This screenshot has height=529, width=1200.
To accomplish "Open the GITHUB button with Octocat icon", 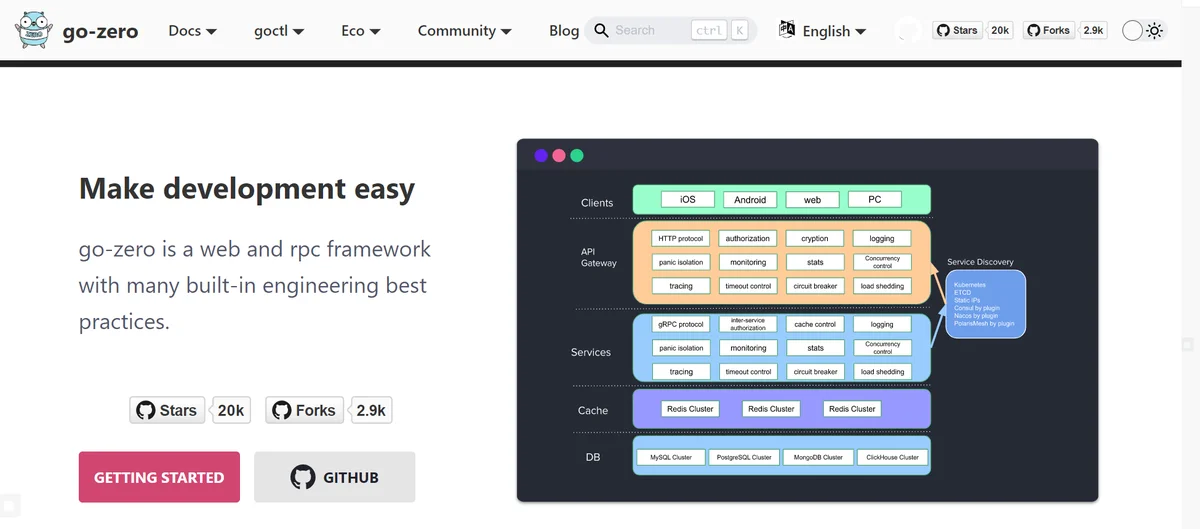I will coord(334,477).
